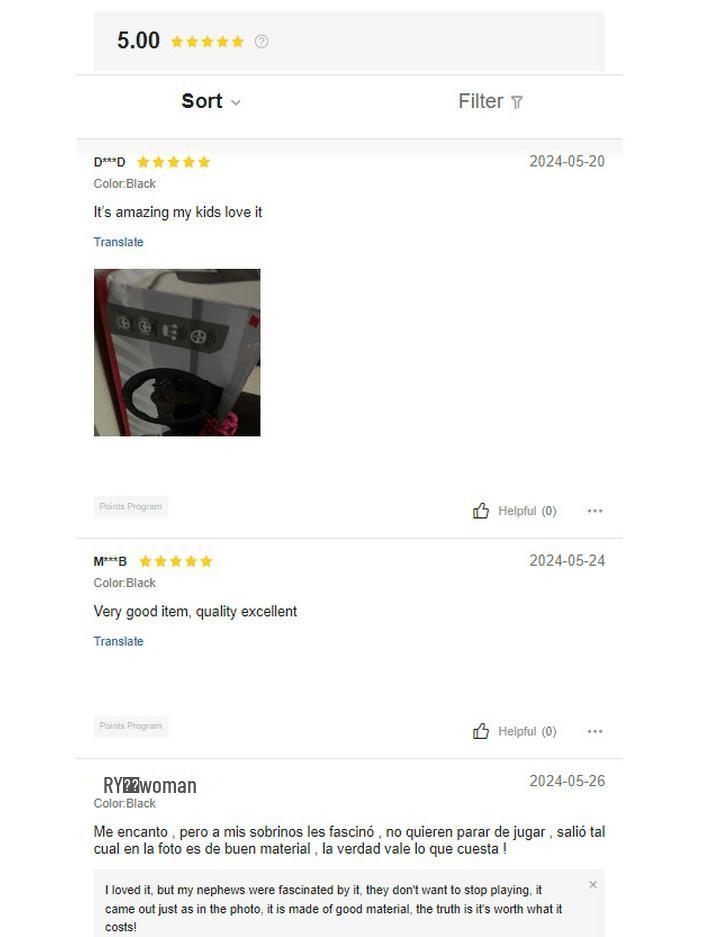703x937 pixels.
Task: Click Points Program tag under second review
Action: [130, 726]
